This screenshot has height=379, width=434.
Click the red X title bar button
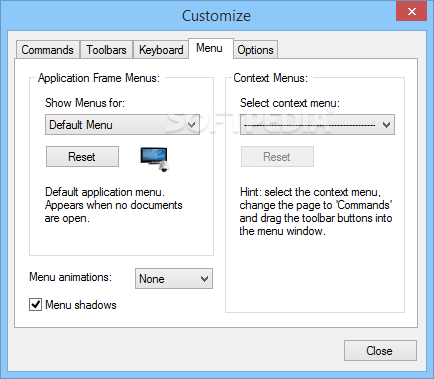(411, 11)
